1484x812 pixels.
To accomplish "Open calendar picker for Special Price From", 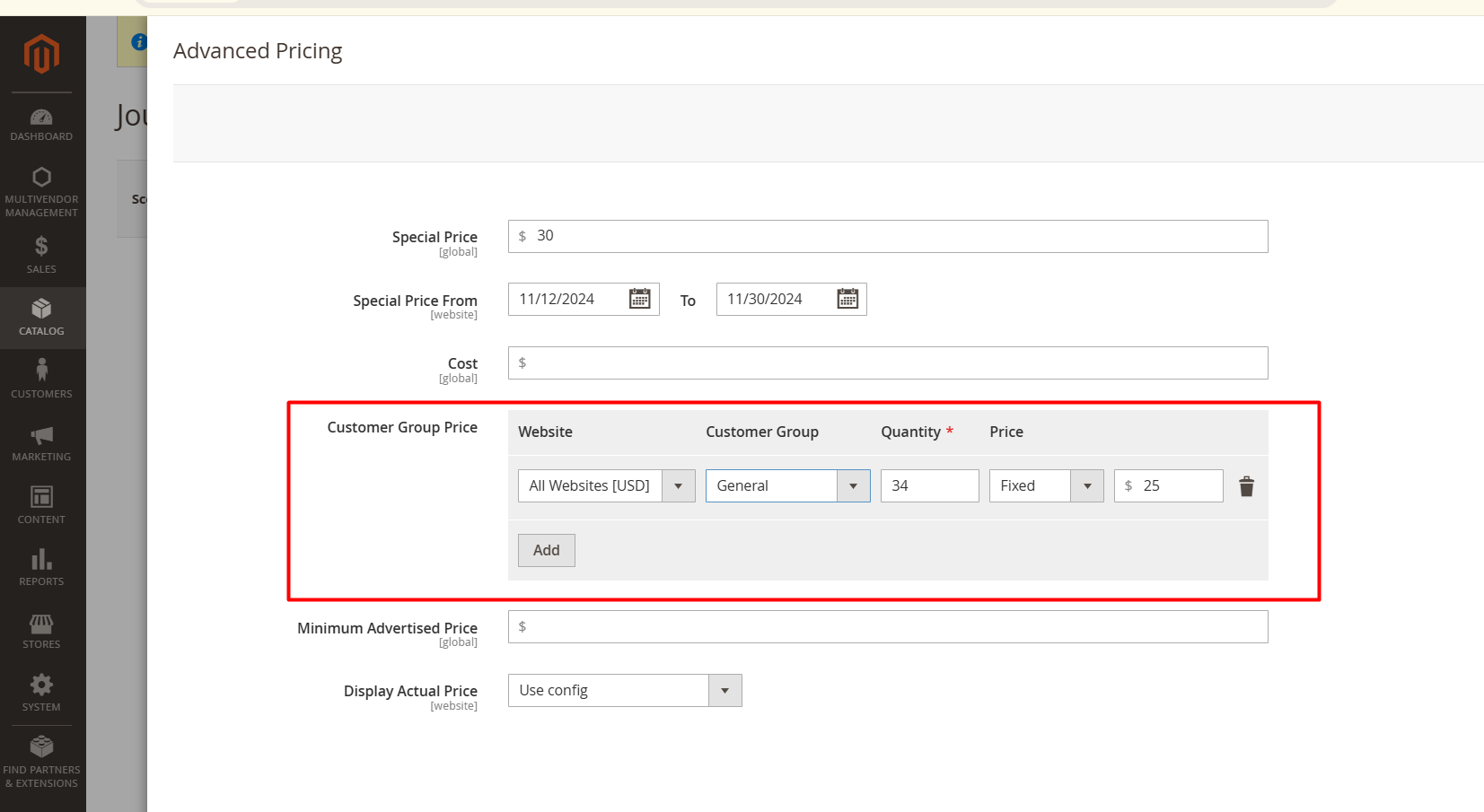I will (x=640, y=299).
